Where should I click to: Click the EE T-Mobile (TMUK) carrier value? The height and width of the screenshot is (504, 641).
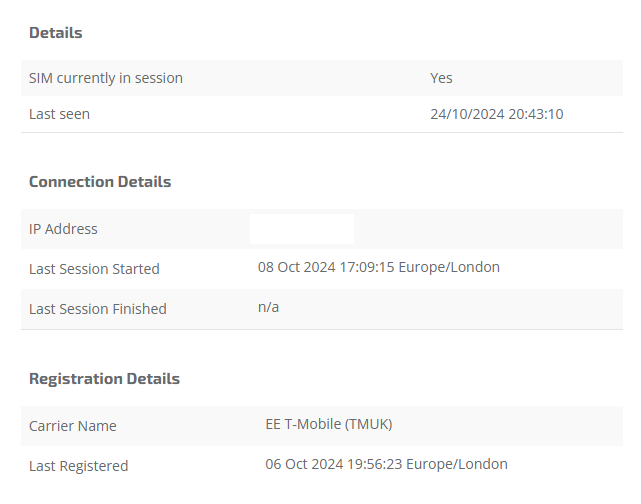click(329, 424)
